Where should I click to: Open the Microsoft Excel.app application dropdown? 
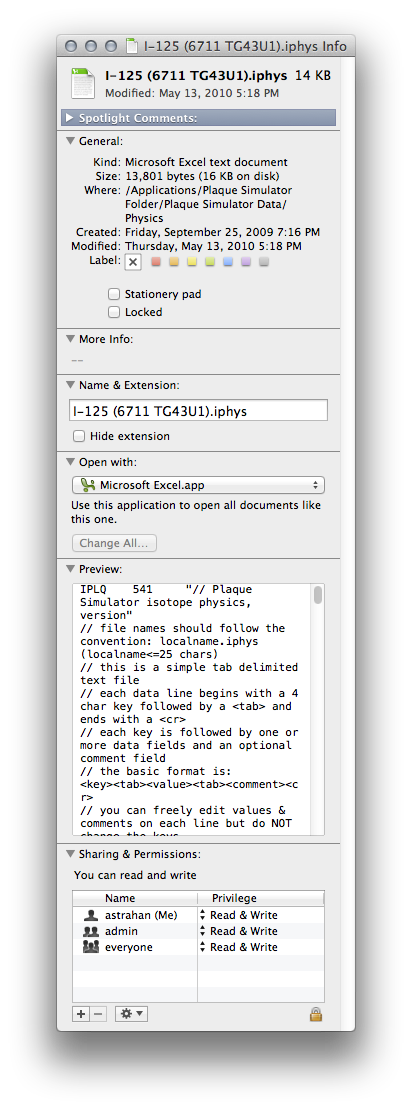198,485
